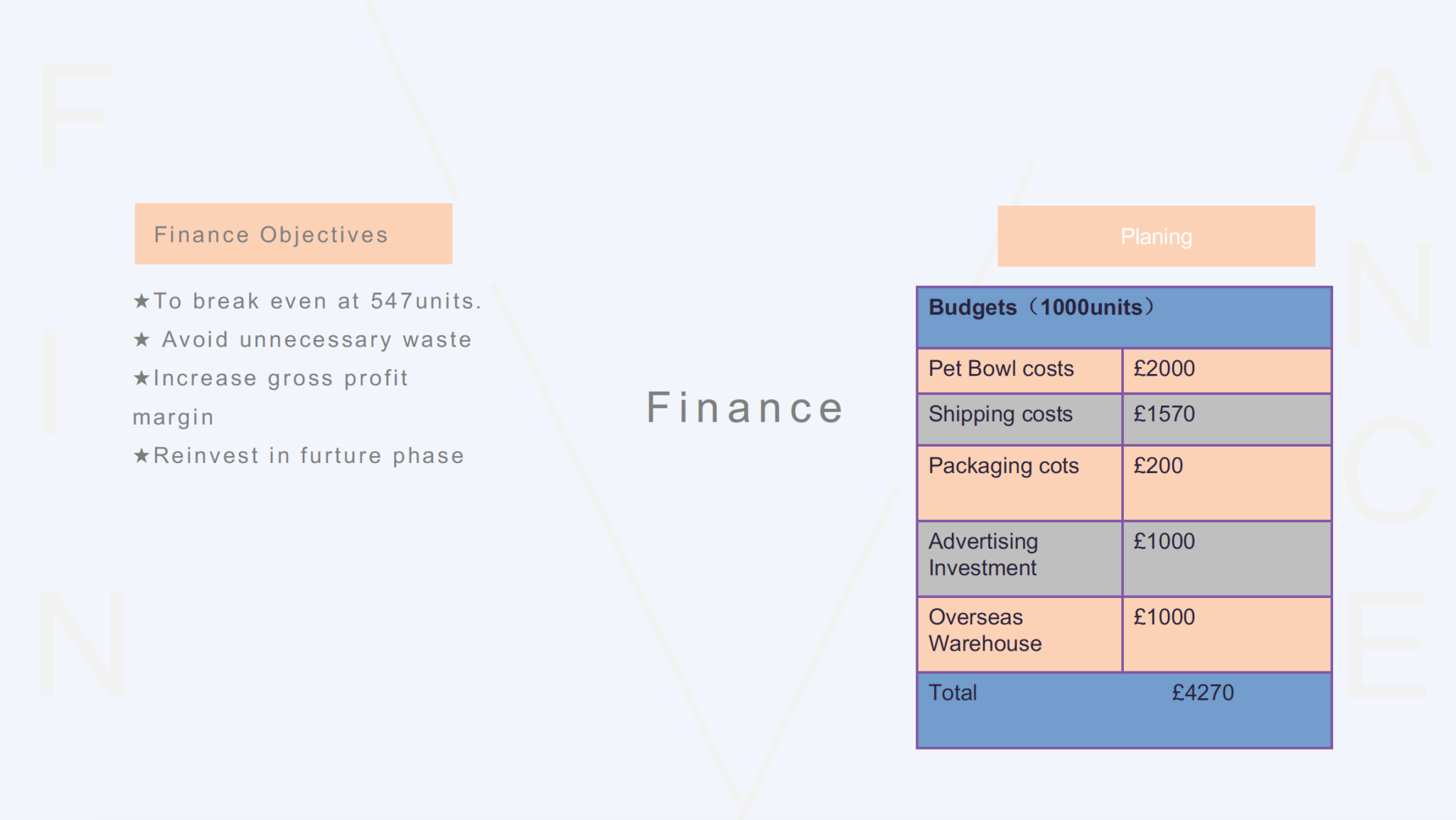Click the Pet Bowl costs cell

pyautogui.click(x=1019, y=371)
